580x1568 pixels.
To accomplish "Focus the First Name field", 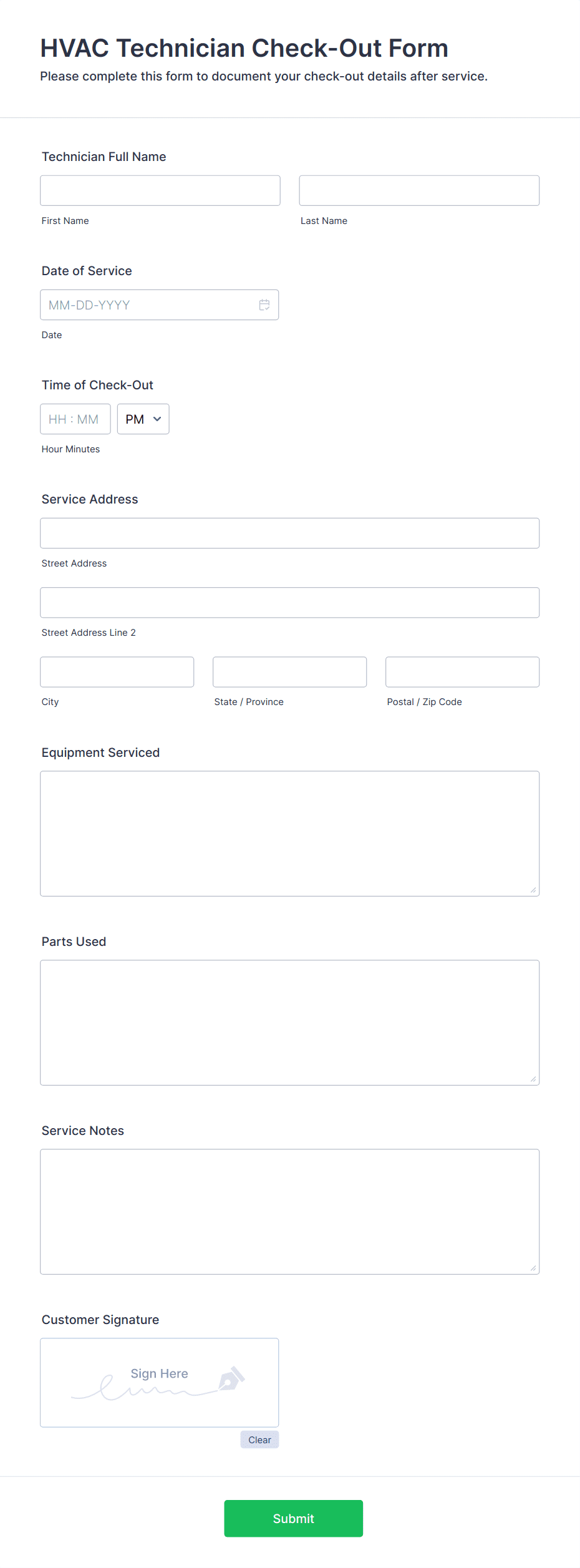I will coord(160,190).
